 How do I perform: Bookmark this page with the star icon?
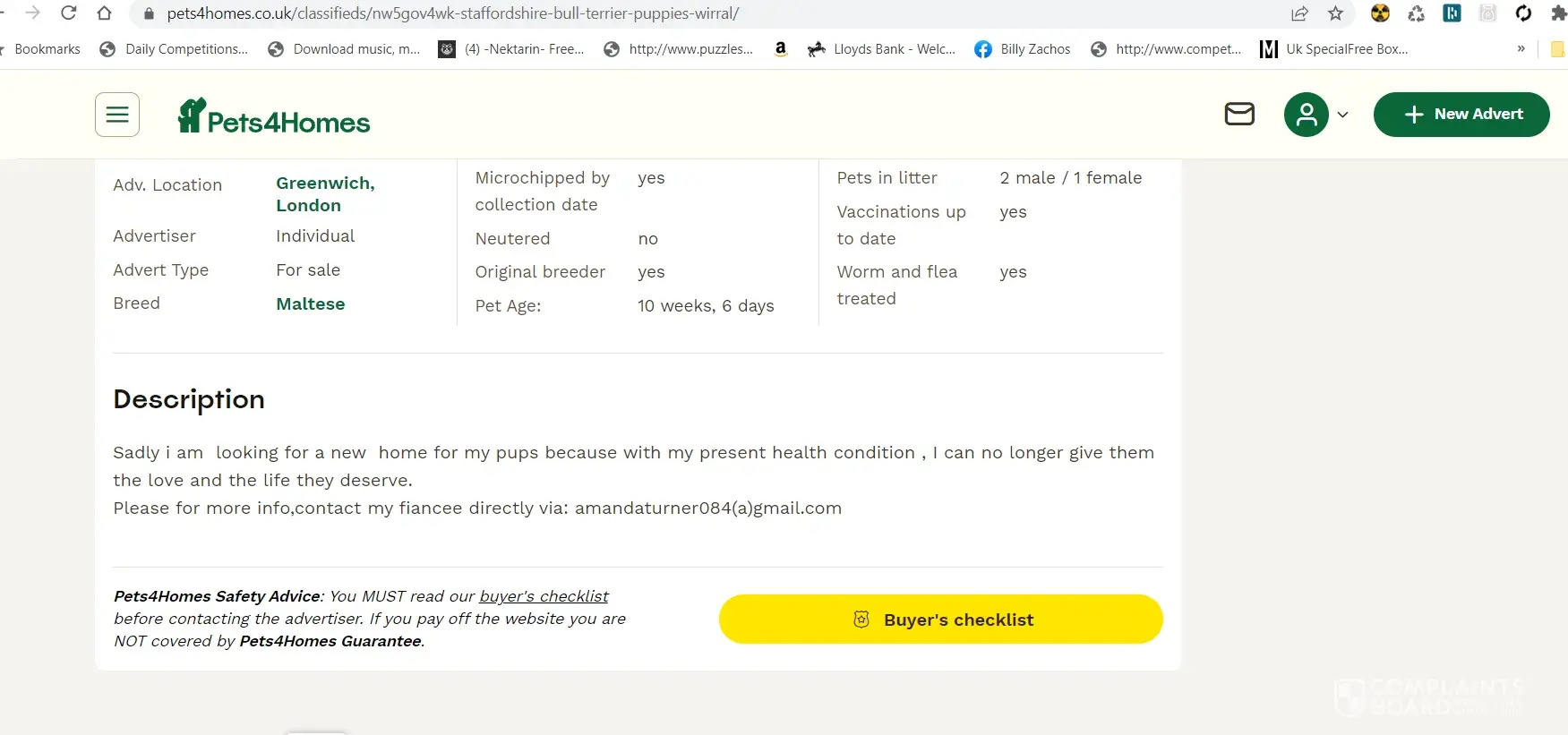1335,13
